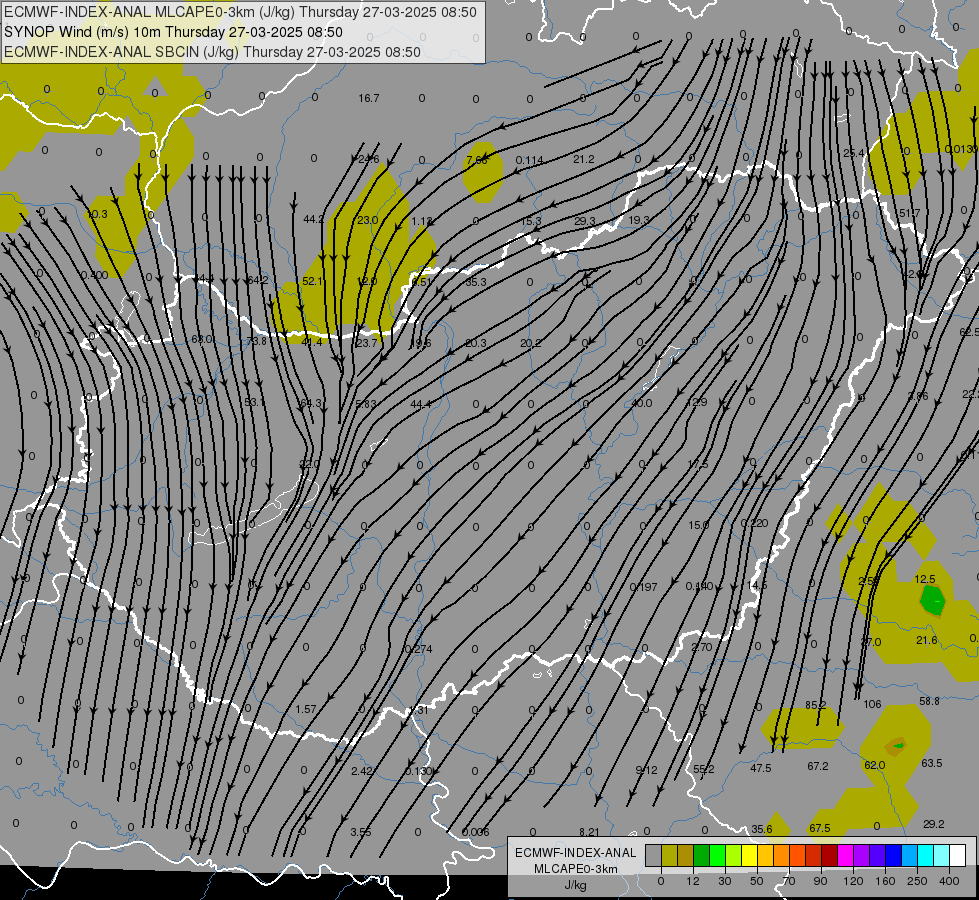This screenshot has height=900, width=979.
Task: Click the map value '73.8'
Action: click(257, 341)
